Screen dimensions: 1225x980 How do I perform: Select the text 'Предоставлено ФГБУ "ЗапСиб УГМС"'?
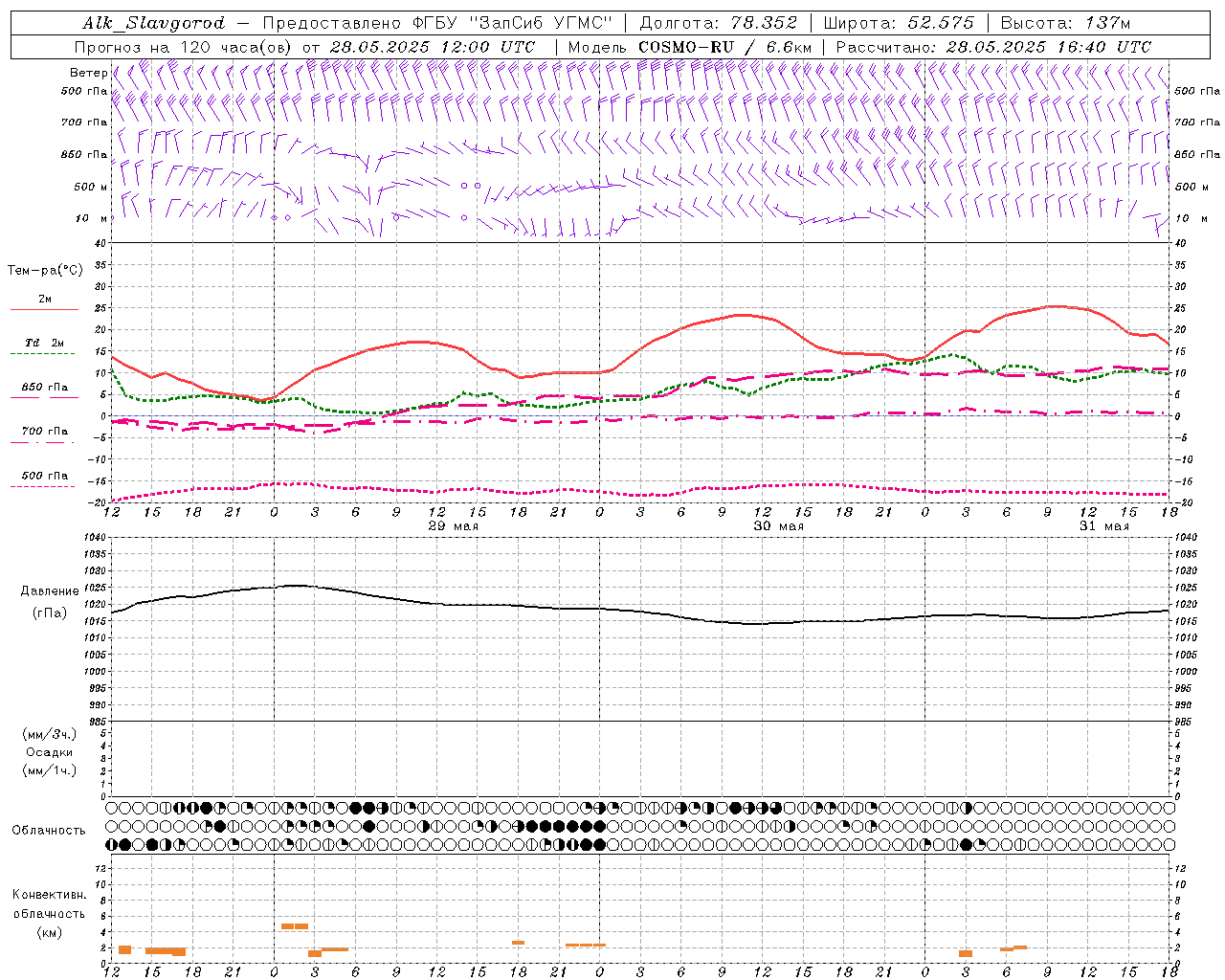coord(436,23)
